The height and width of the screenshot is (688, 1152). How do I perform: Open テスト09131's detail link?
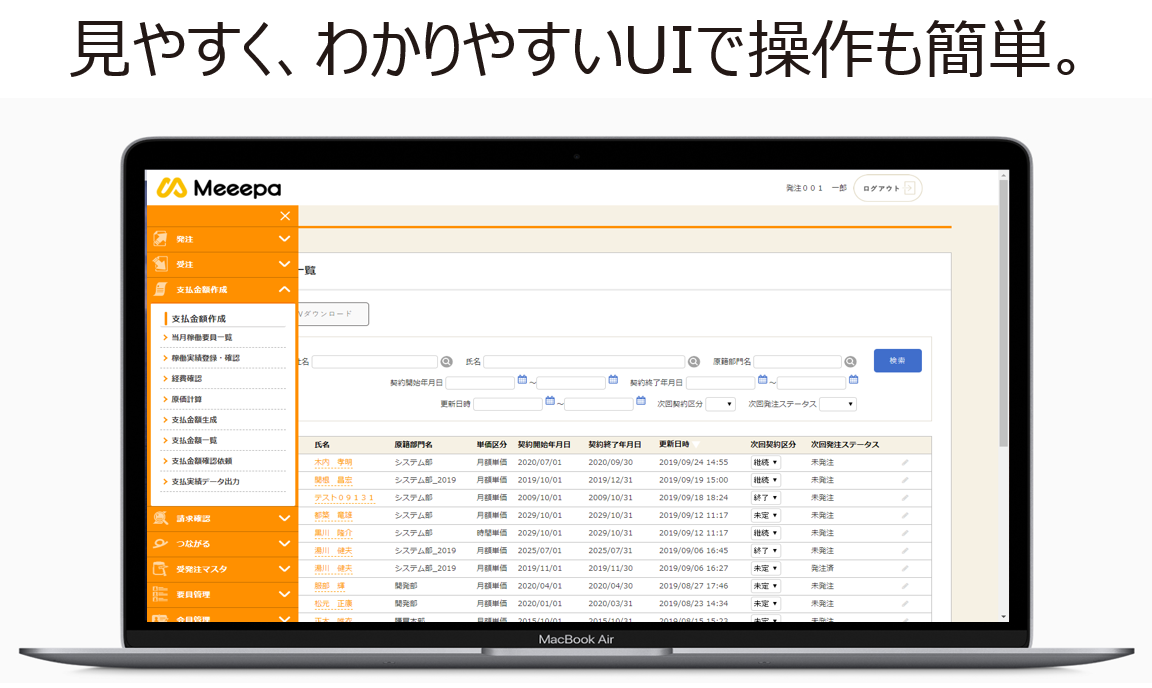coord(347,497)
